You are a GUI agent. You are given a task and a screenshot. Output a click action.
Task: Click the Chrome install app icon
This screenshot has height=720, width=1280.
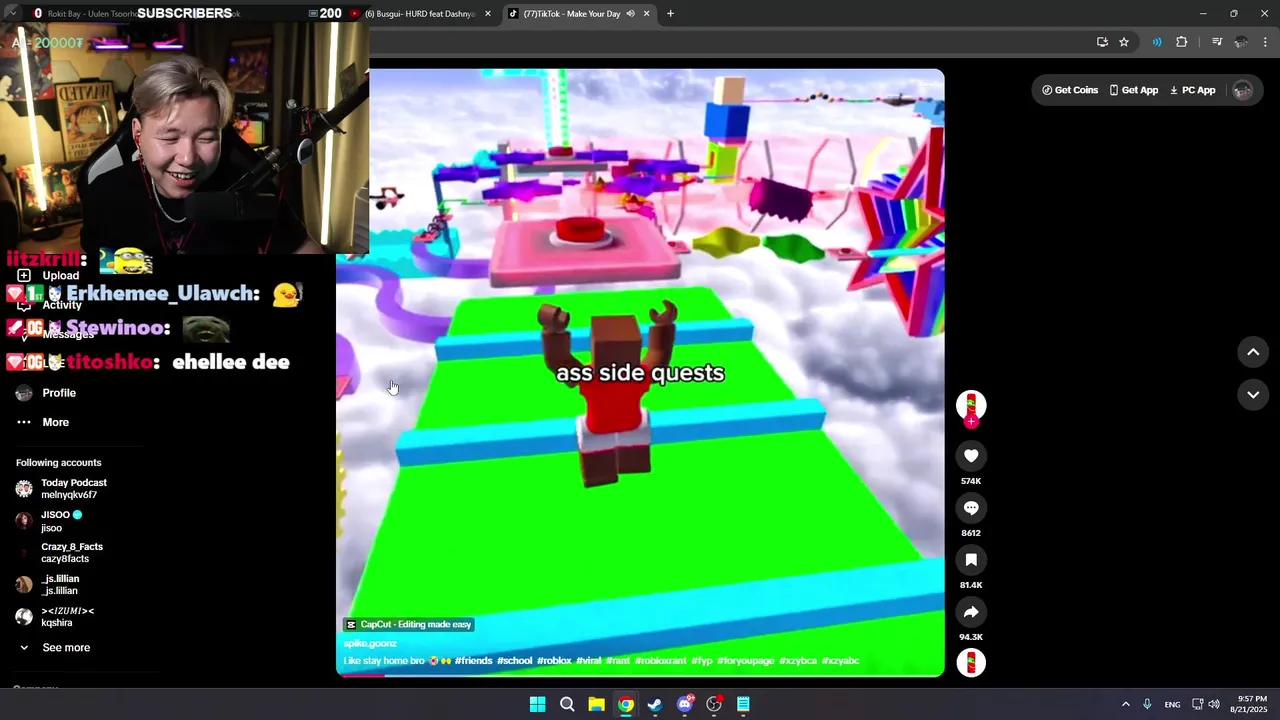point(1102,42)
